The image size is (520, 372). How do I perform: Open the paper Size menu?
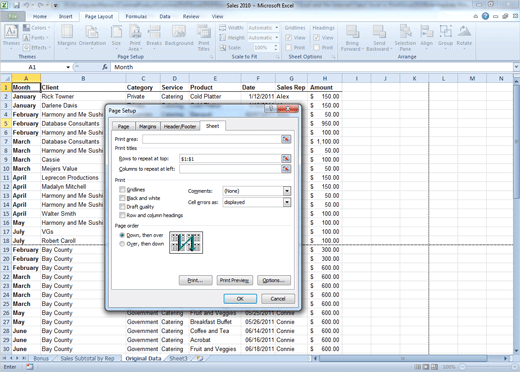[x=116, y=36]
